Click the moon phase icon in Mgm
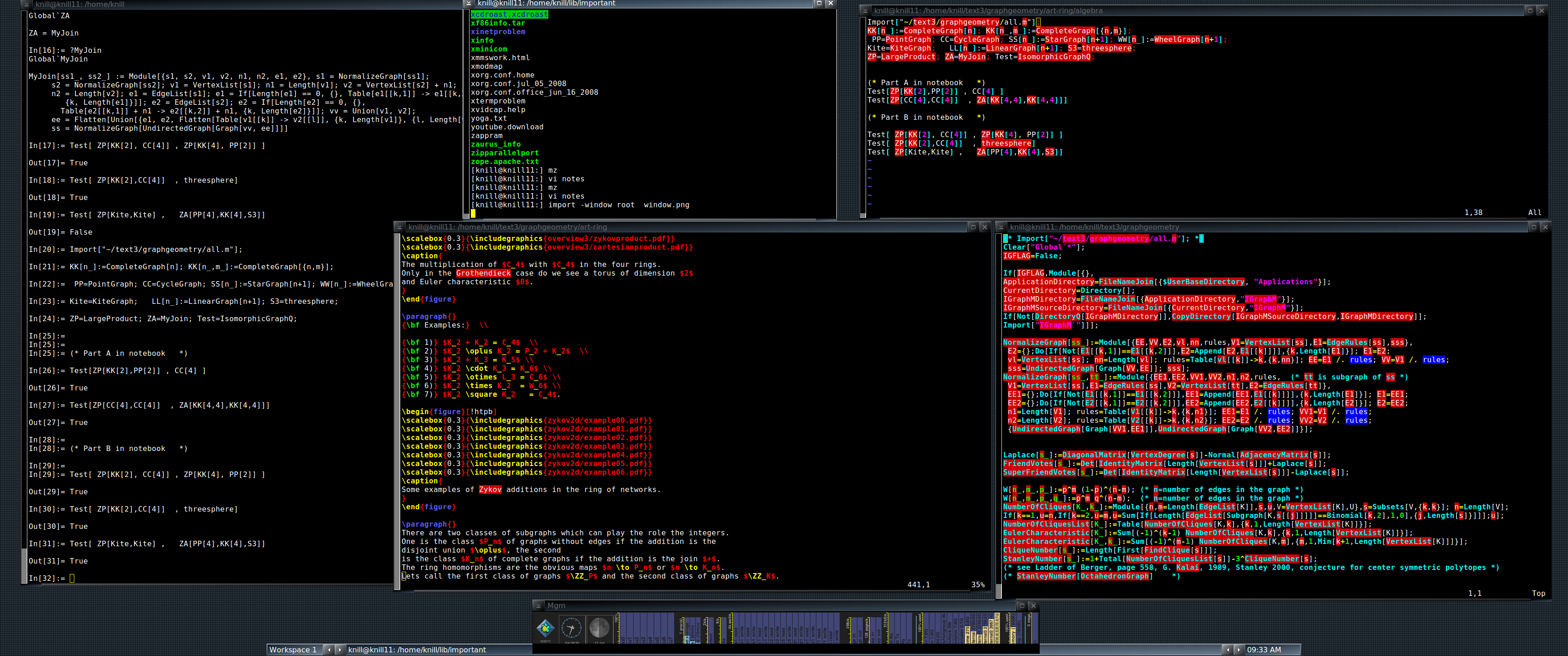The height and width of the screenshot is (656, 1568). 599,627
